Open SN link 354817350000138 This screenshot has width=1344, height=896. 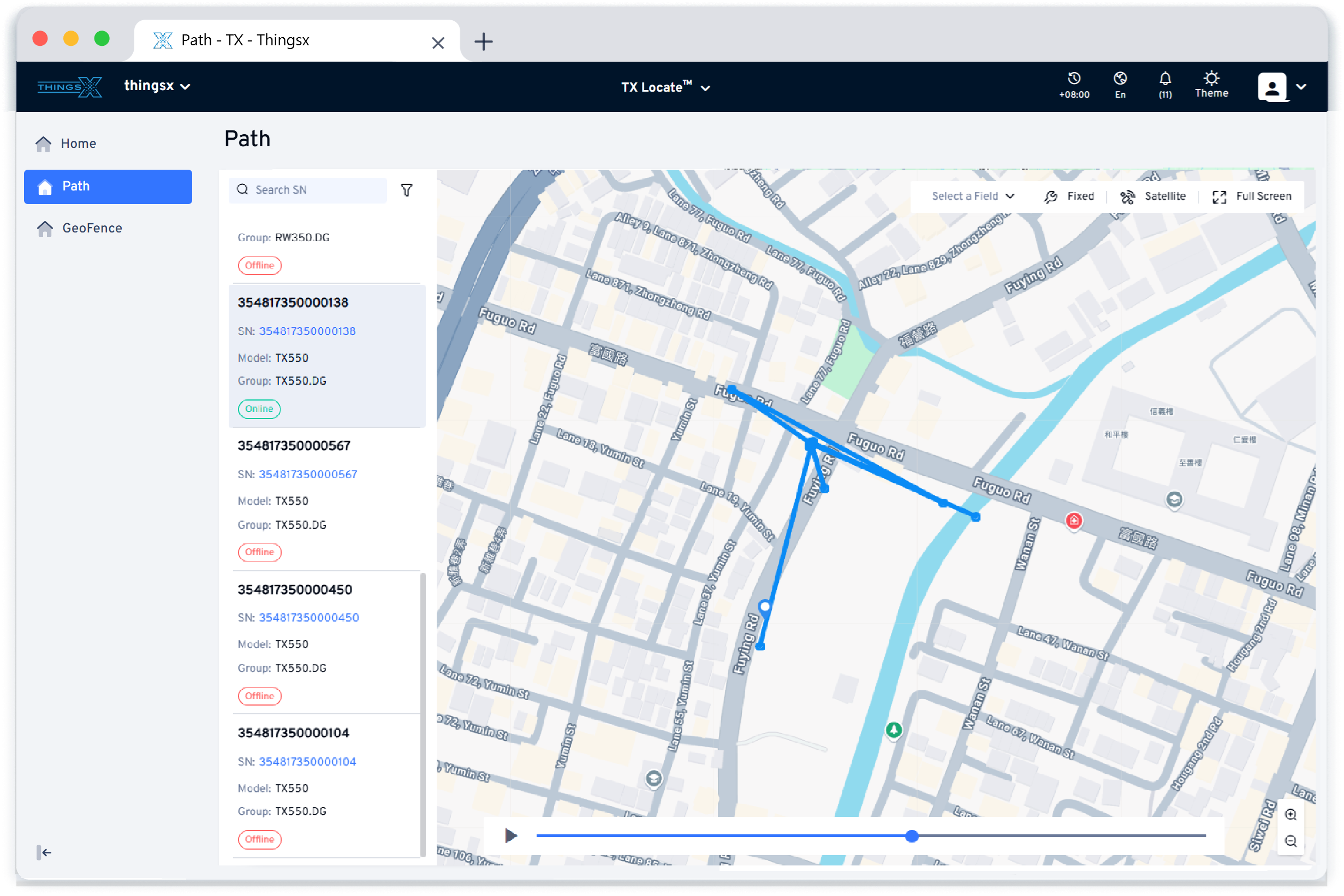coord(307,331)
